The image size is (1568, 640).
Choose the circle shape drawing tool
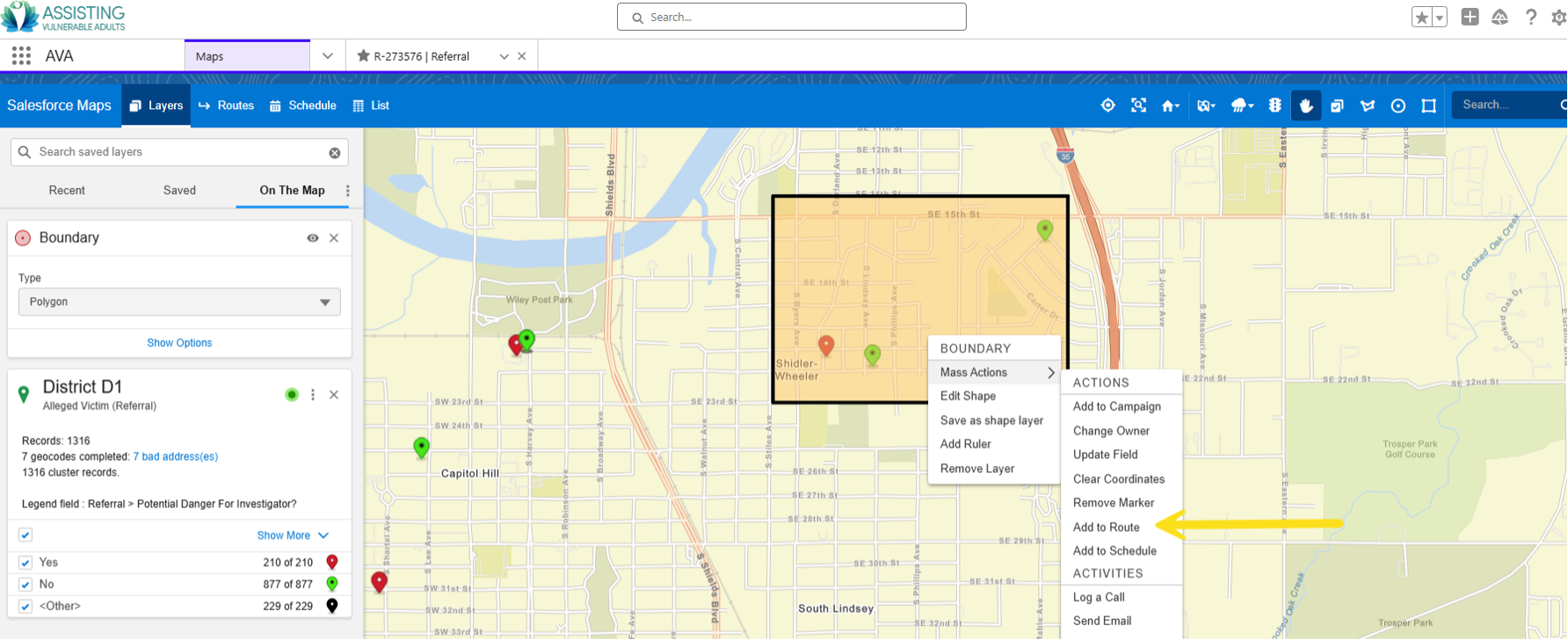click(1398, 105)
